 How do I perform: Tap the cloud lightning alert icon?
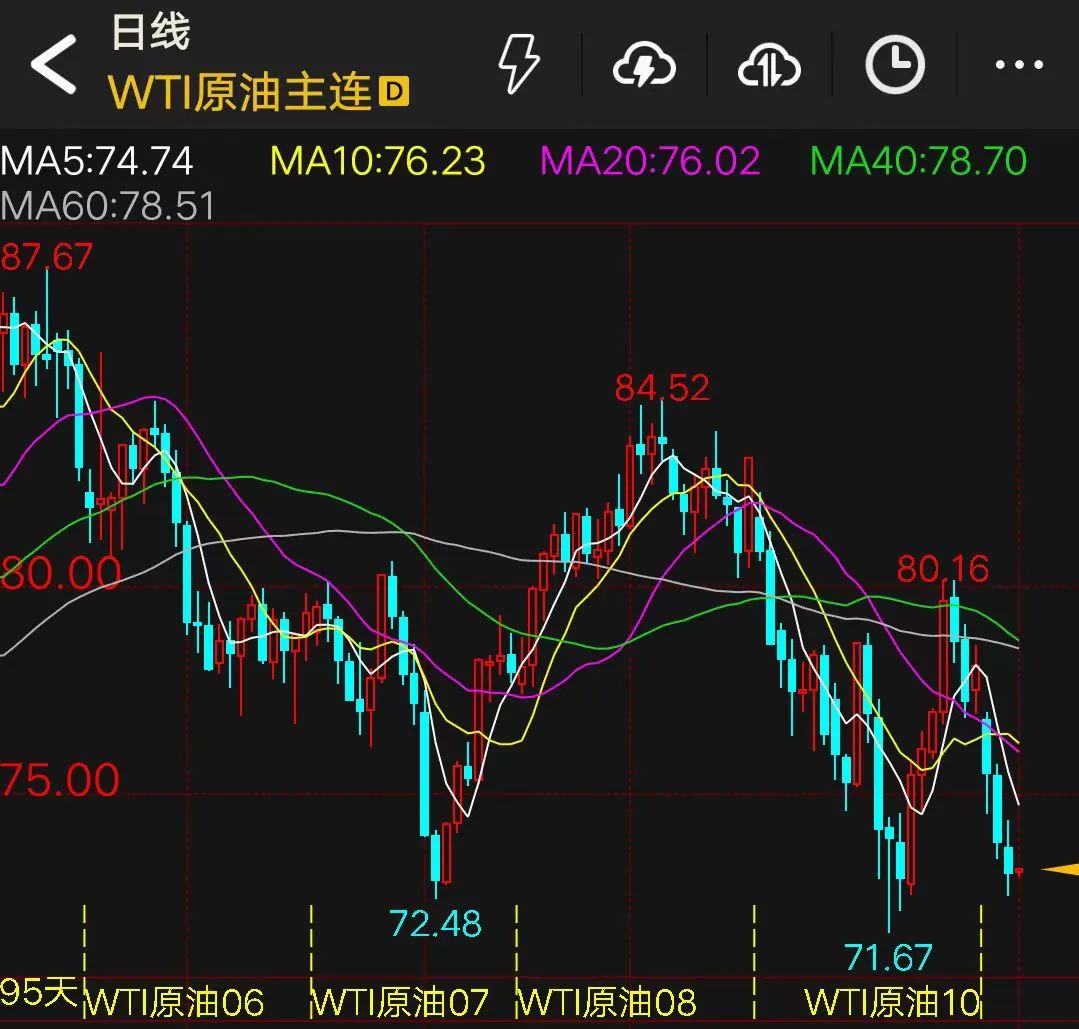pyautogui.click(x=644, y=64)
